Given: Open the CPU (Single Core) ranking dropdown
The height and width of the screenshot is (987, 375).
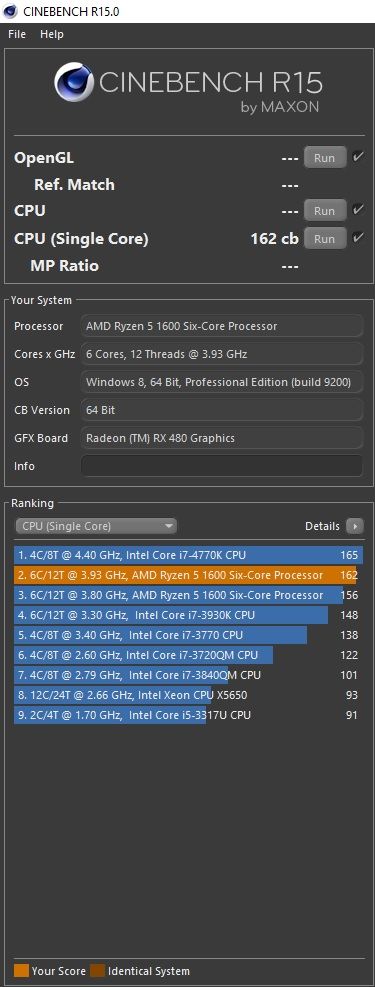Looking at the screenshot, I should coord(96,526).
